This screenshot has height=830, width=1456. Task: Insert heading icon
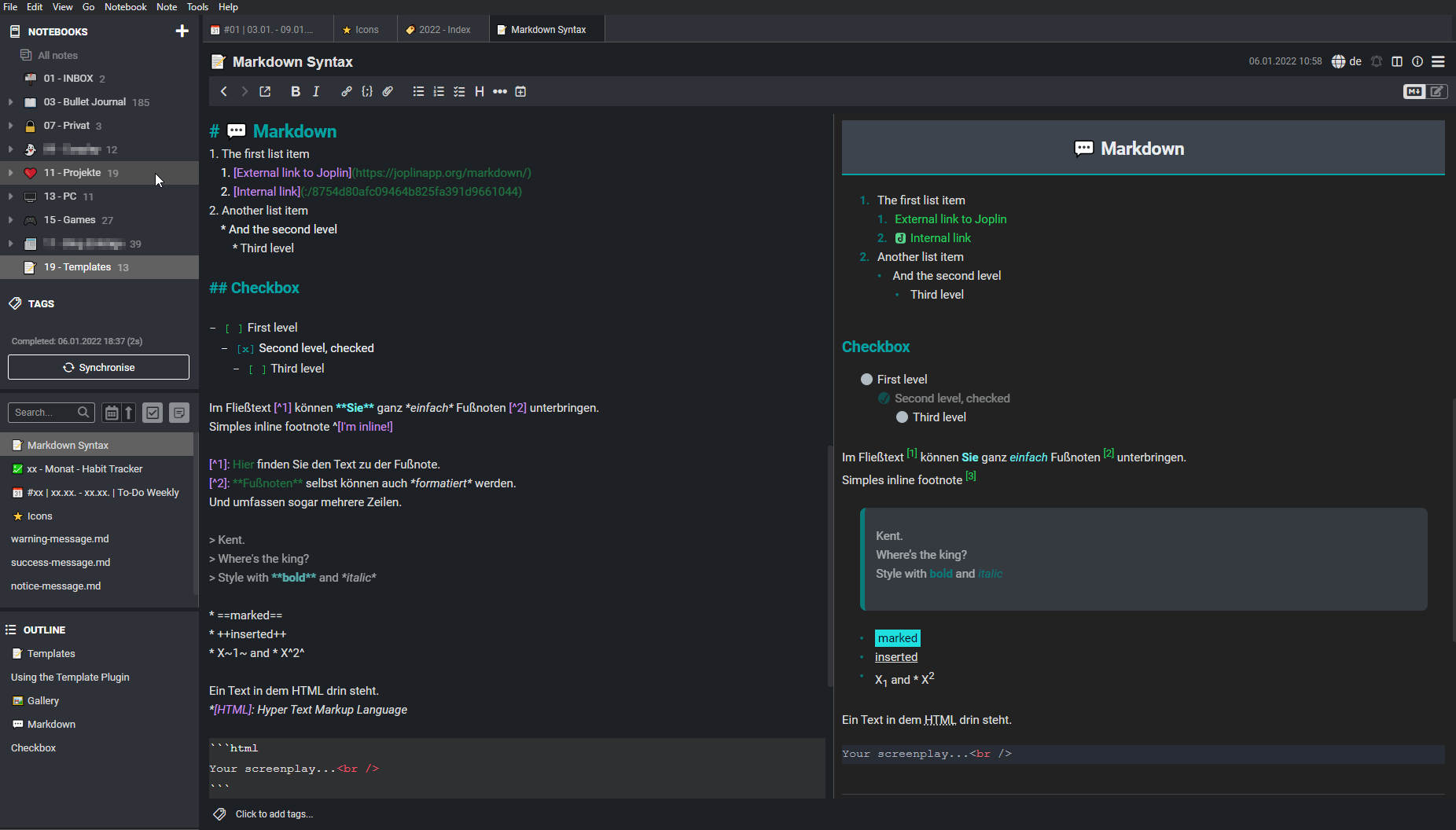(480, 92)
